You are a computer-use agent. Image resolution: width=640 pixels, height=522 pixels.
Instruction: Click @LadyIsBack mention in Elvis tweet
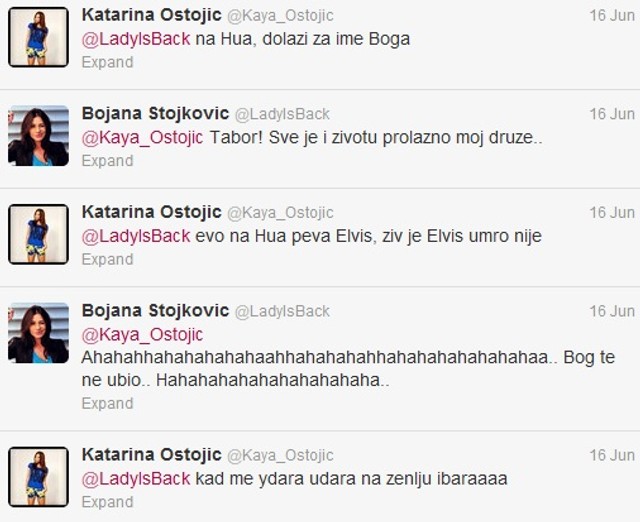(136, 236)
